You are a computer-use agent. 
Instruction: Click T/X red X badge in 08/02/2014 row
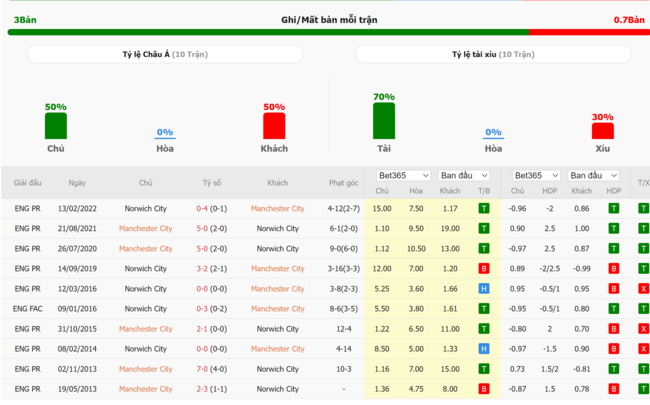(644, 349)
